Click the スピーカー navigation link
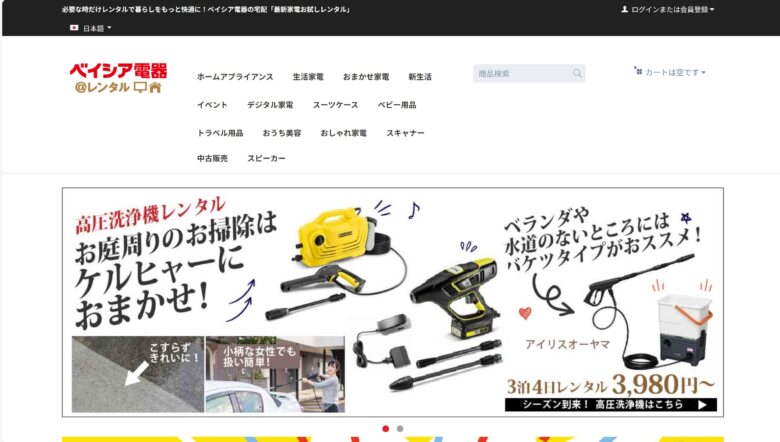The height and width of the screenshot is (442, 780). coord(267,159)
